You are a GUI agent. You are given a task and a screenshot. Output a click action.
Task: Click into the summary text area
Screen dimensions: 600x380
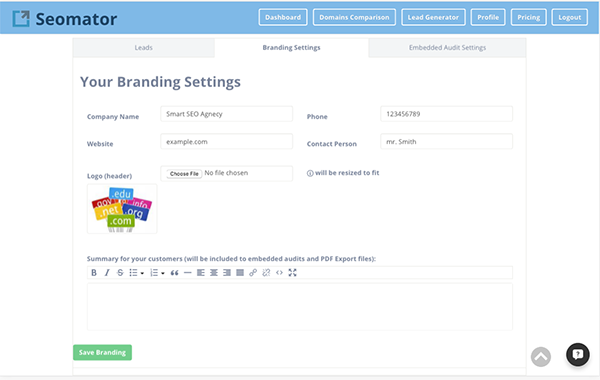coord(300,307)
